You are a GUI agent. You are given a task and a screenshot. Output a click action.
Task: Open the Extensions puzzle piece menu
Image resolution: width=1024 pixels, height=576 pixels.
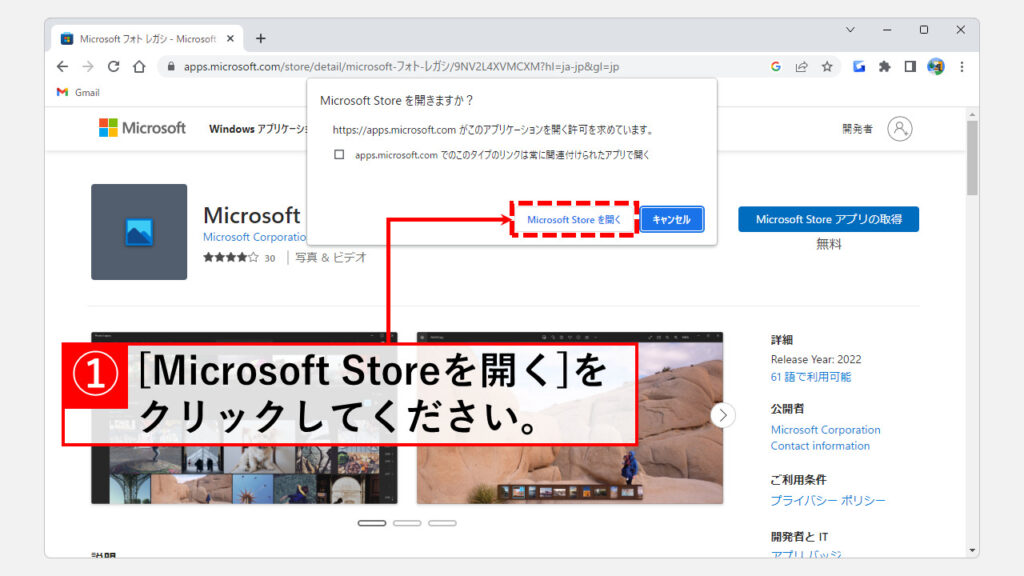[x=884, y=67]
